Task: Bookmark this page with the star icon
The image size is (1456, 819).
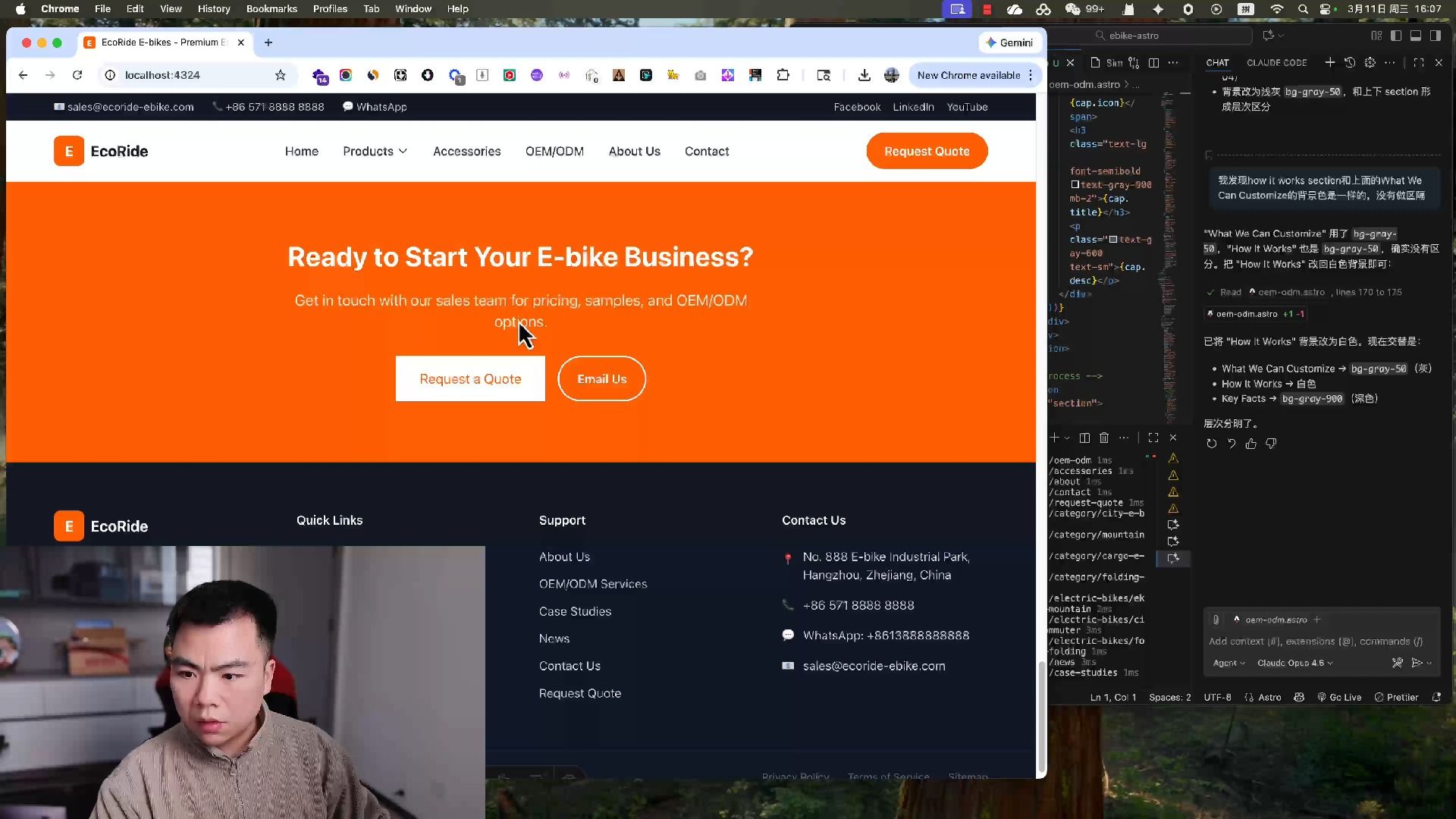Action: 281,75
